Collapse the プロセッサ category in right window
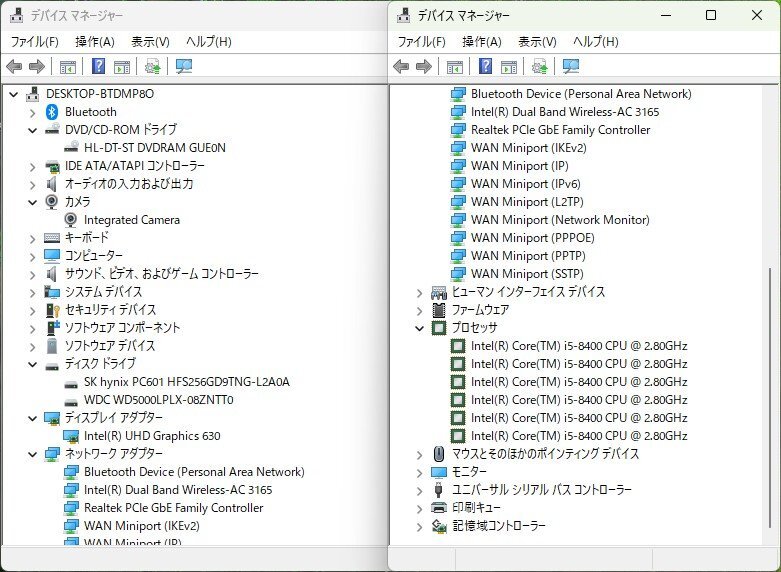This screenshot has width=781, height=572. 419,328
